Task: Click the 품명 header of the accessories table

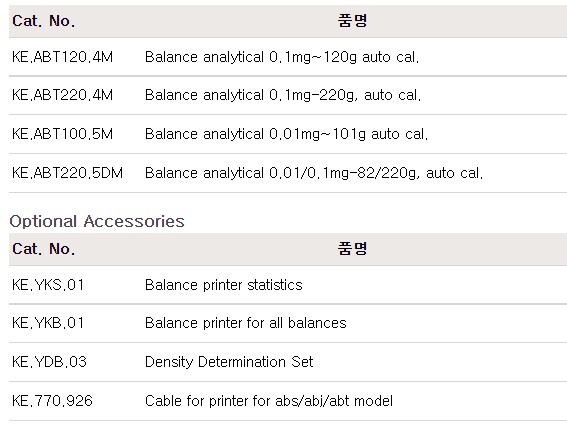Action: tap(353, 249)
